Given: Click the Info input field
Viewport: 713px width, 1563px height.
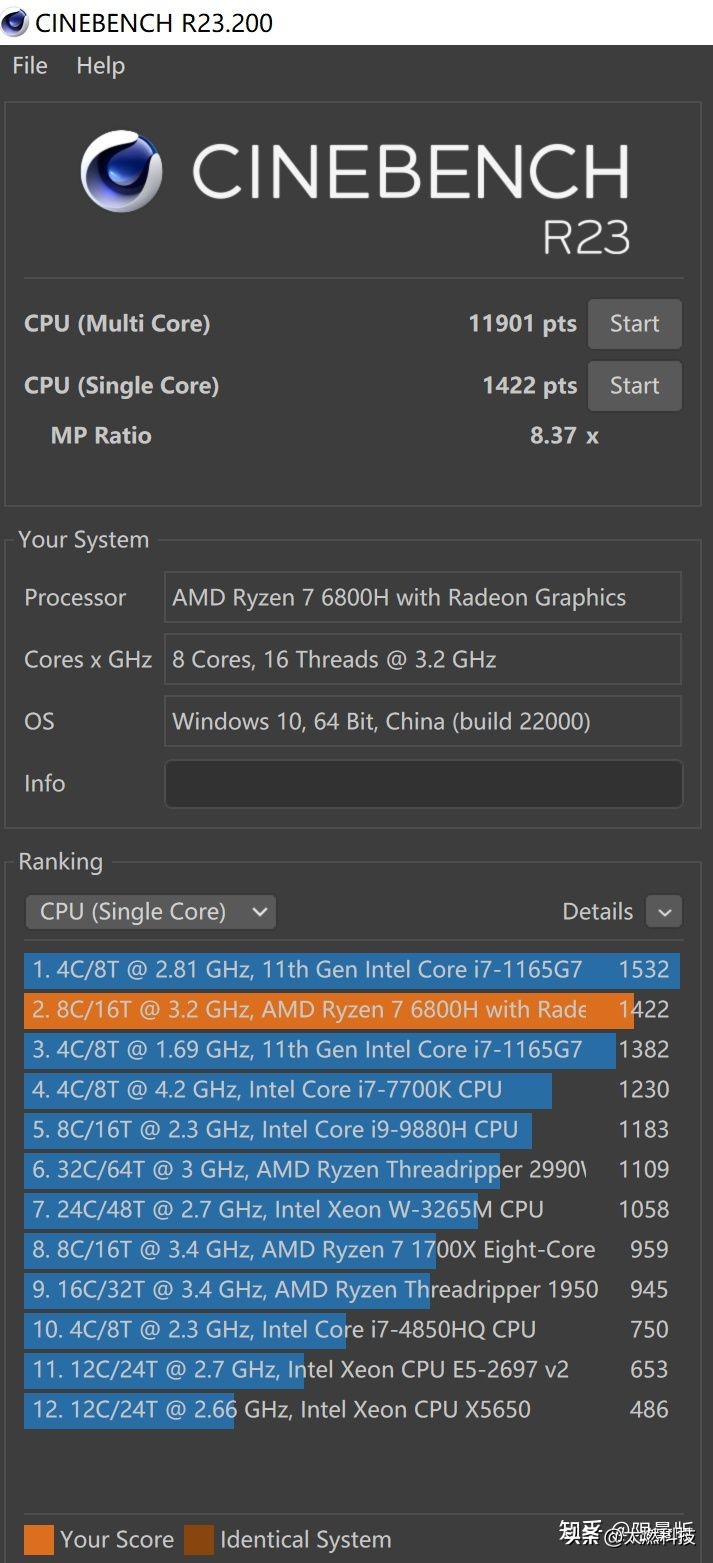Looking at the screenshot, I should click(x=423, y=783).
